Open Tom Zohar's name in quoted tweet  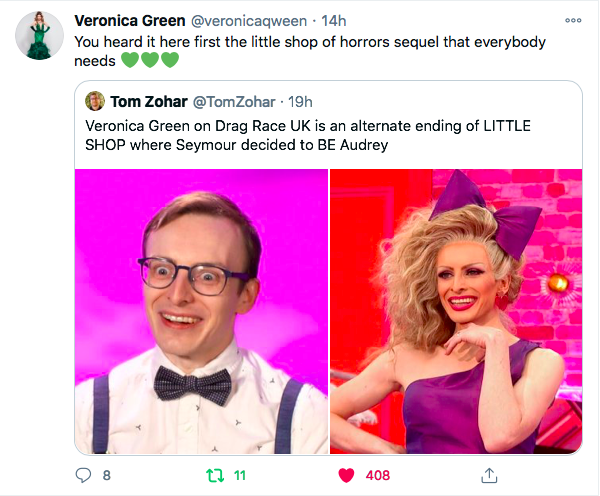click(149, 102)
